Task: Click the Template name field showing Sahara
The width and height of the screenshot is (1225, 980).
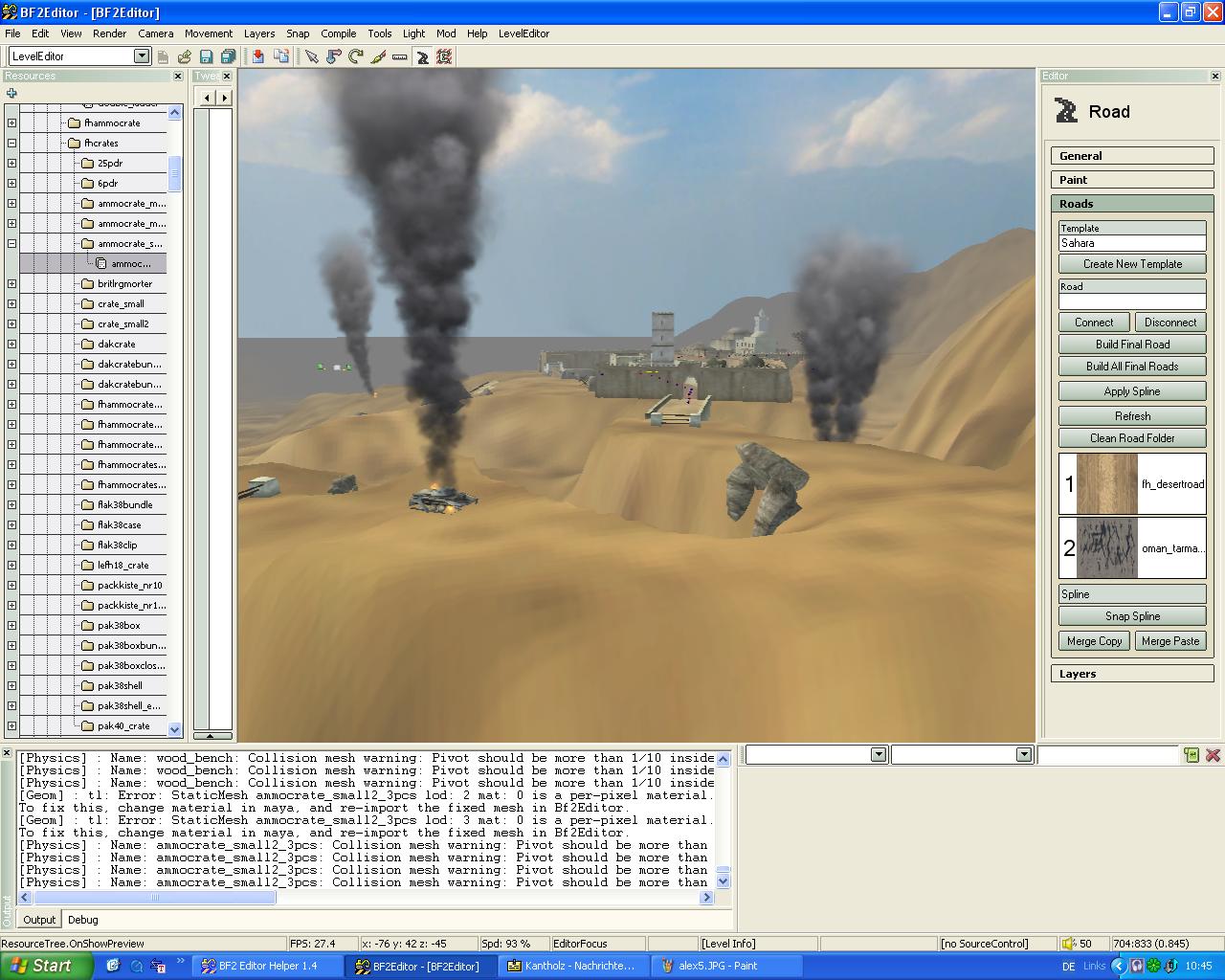Action: 1132,243
